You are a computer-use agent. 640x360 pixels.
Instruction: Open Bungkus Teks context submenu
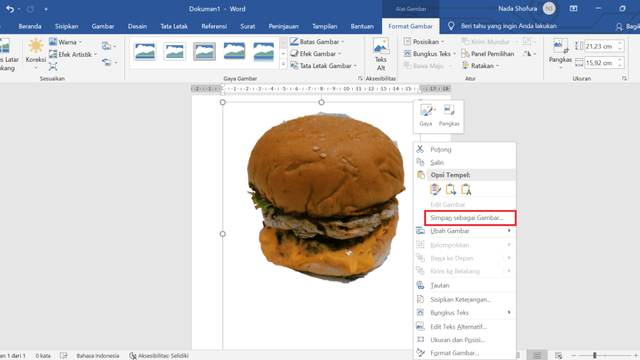(x=465, y=313)
